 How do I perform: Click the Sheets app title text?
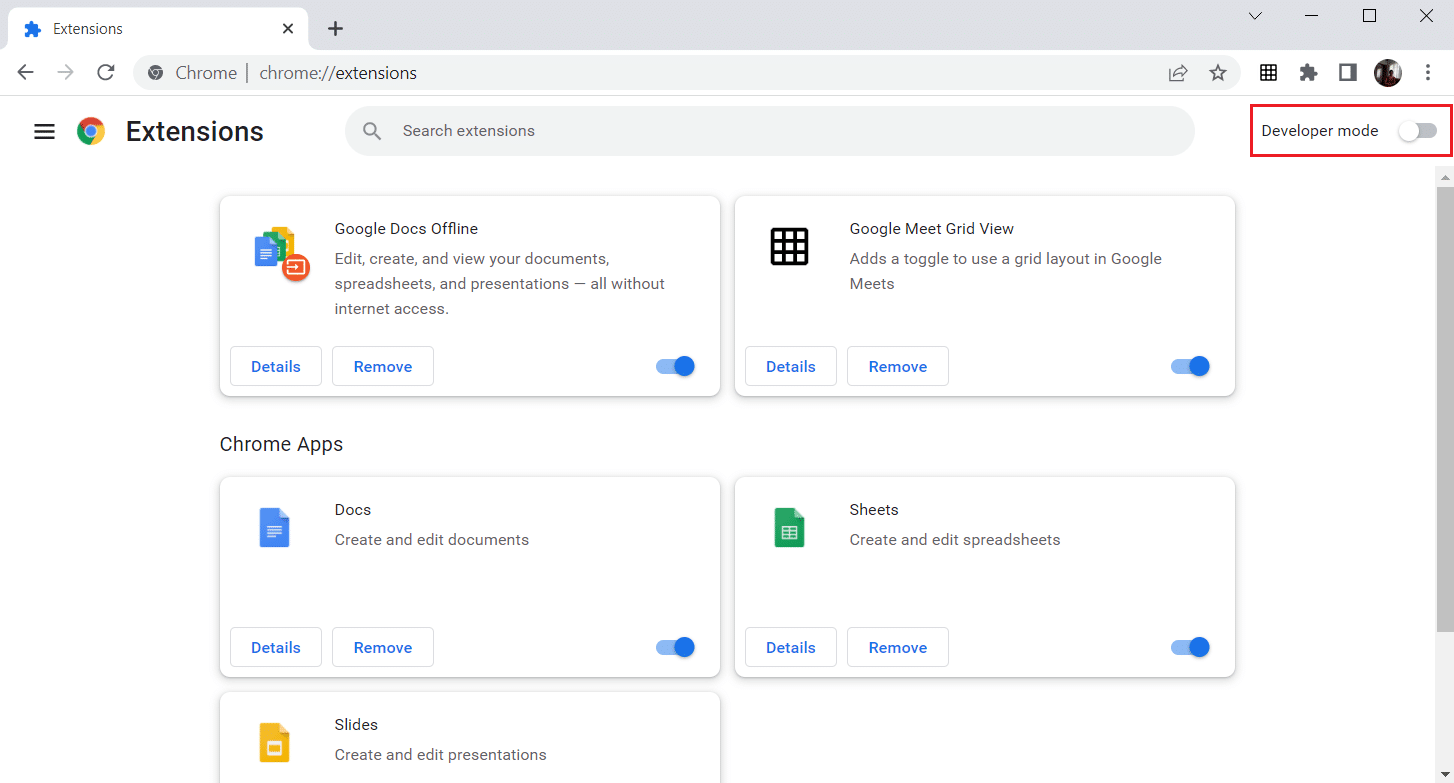tap(874, 509)
